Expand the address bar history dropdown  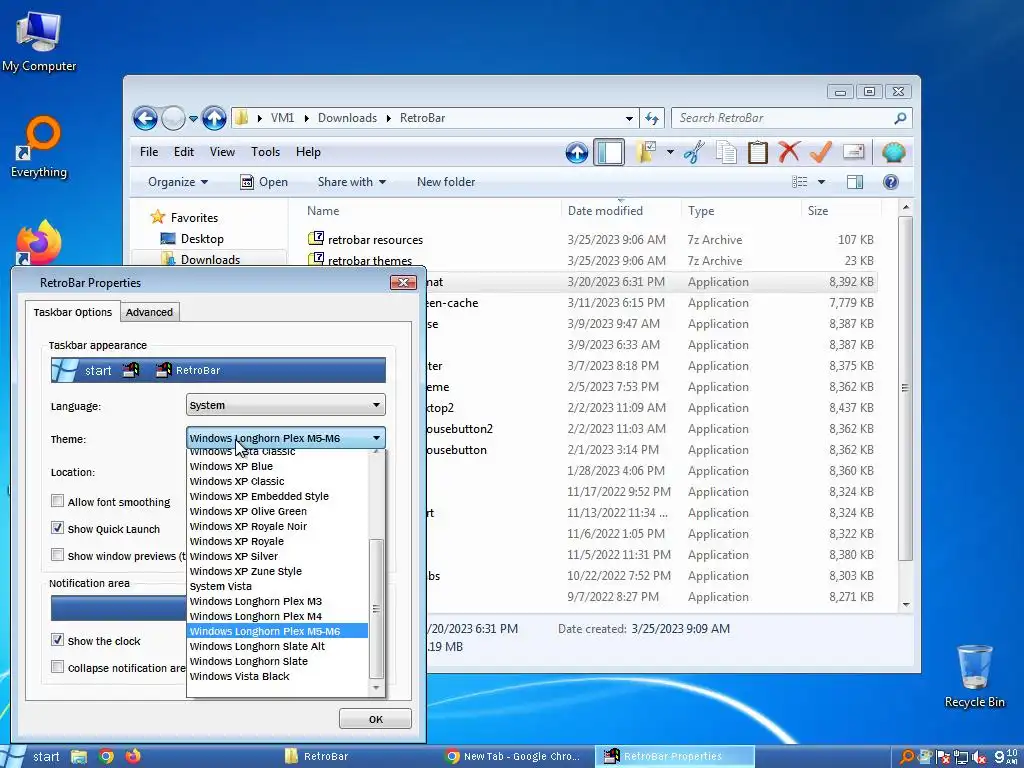click(x=629, y=118)
